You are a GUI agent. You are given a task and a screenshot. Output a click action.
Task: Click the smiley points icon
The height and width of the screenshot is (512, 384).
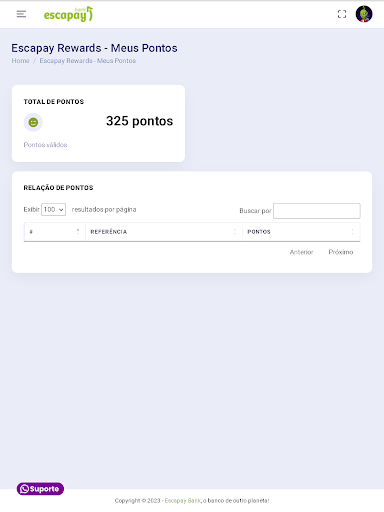click(x=33, y=122)
